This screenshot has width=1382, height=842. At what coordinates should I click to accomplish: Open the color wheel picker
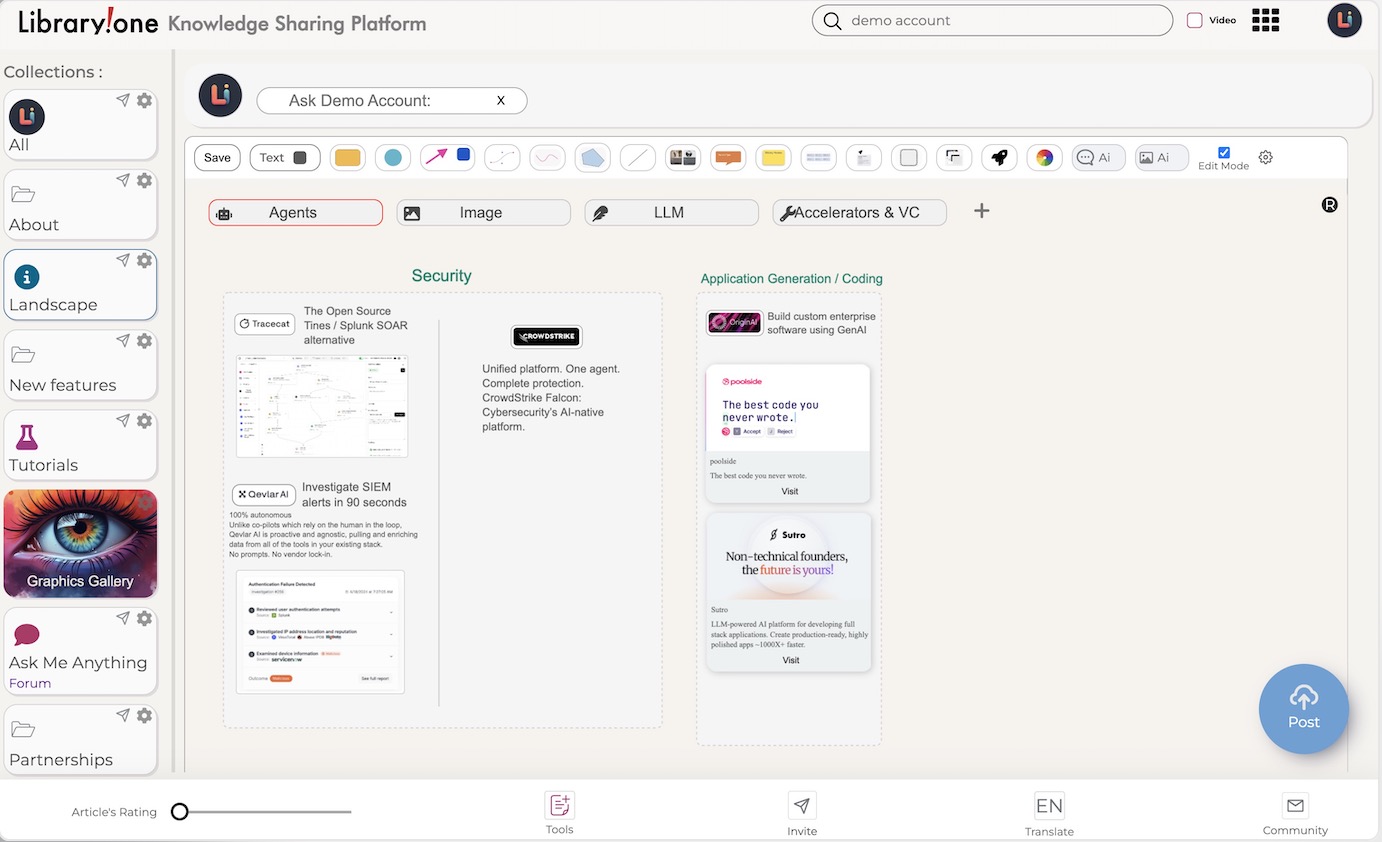click(x=1044, y=158)
